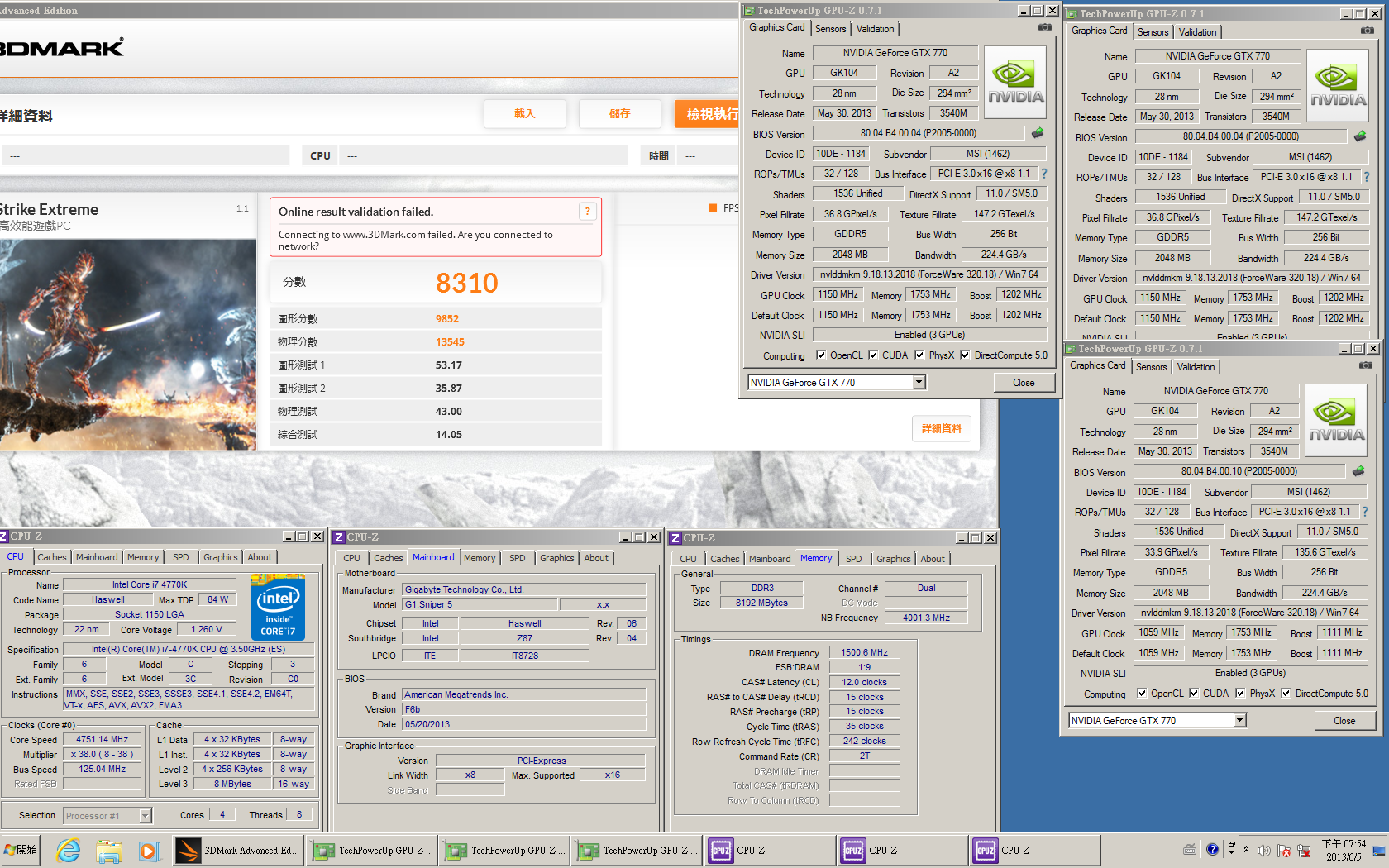Click camera screenshot icon in front GPU-Z window
Viewport: 1389px width, 868px height.
1045,27
